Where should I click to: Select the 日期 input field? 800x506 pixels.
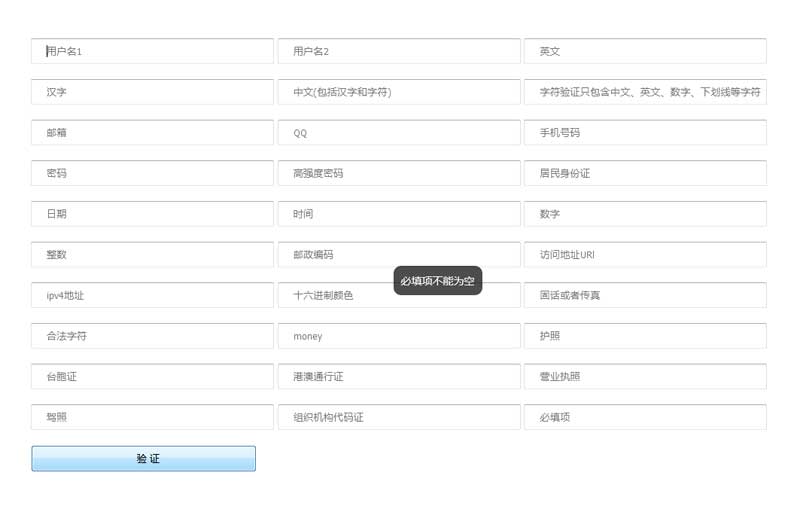click(x=152, y=214)
